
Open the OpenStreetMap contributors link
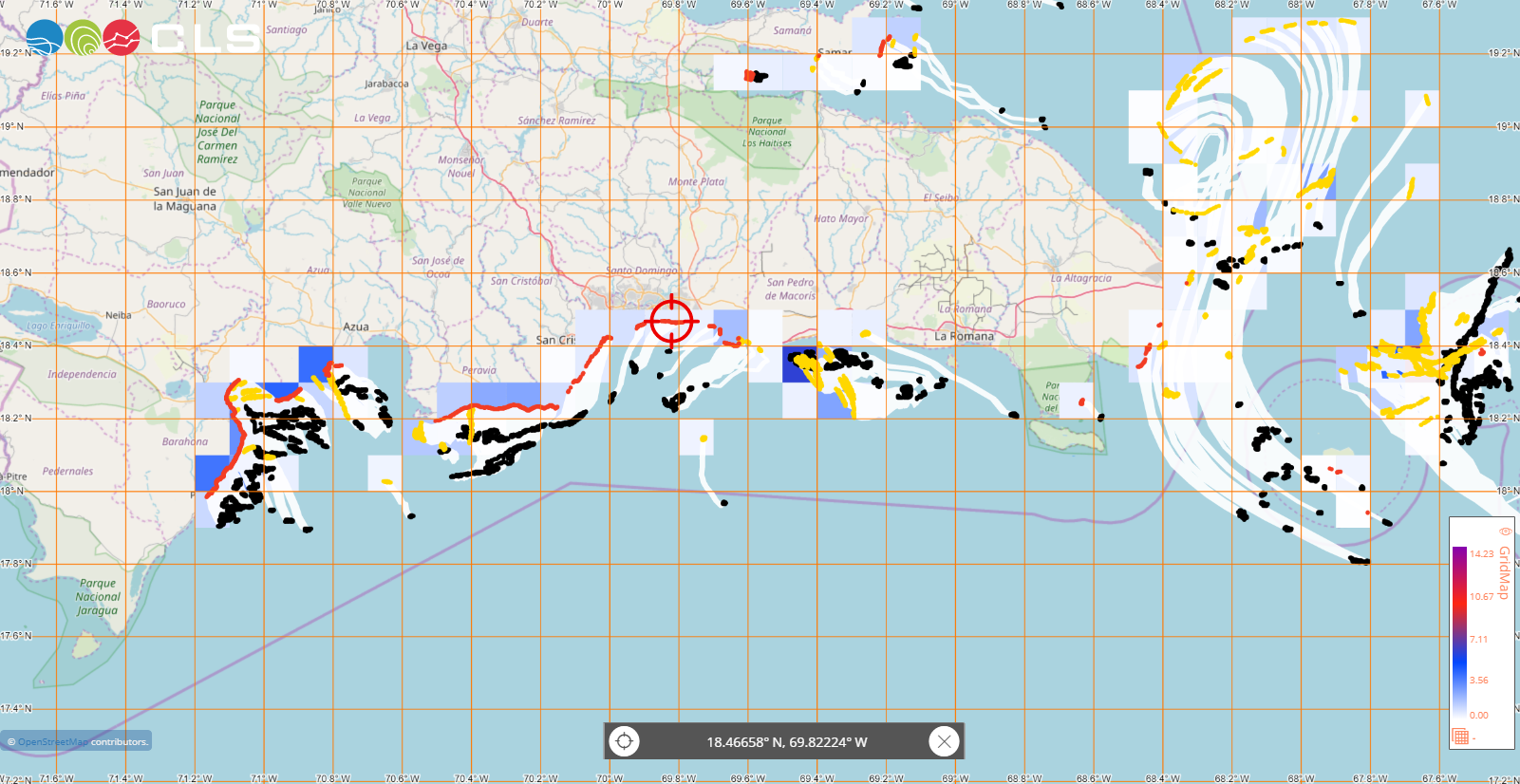pyautogui.click(x=52, y=742)
